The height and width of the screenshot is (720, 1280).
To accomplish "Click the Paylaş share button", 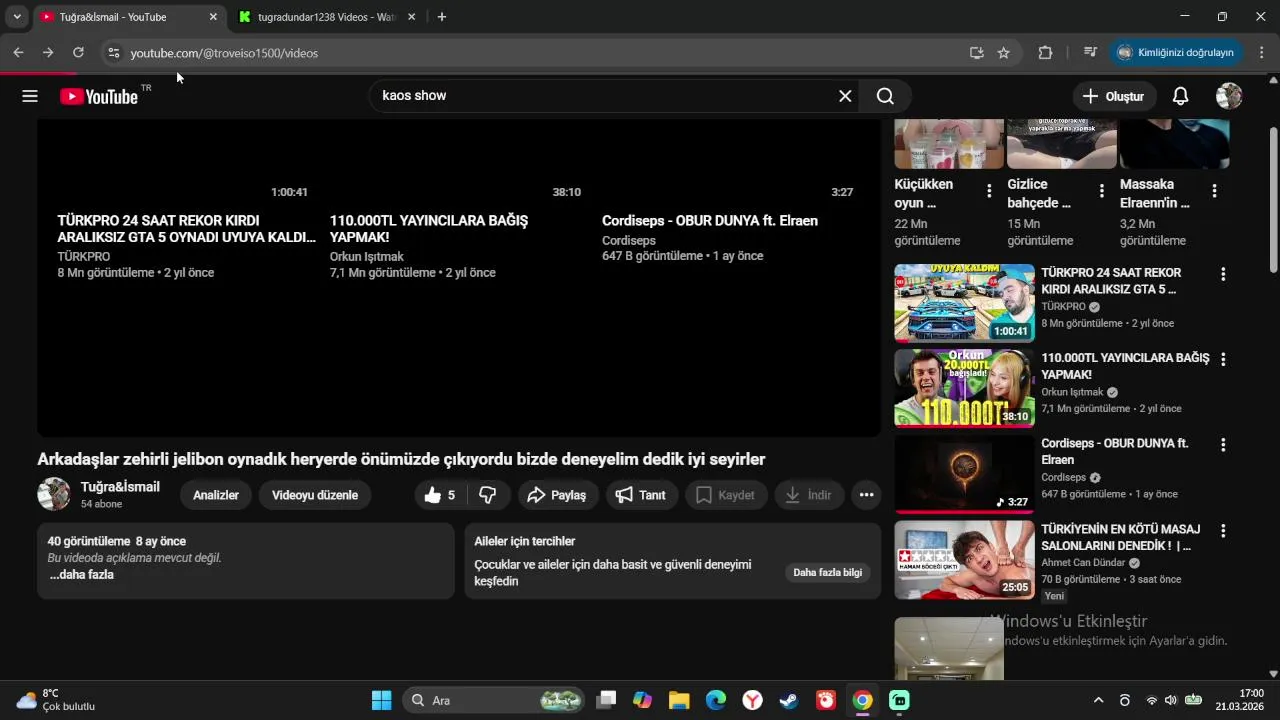I will click(x=558, y=495).
